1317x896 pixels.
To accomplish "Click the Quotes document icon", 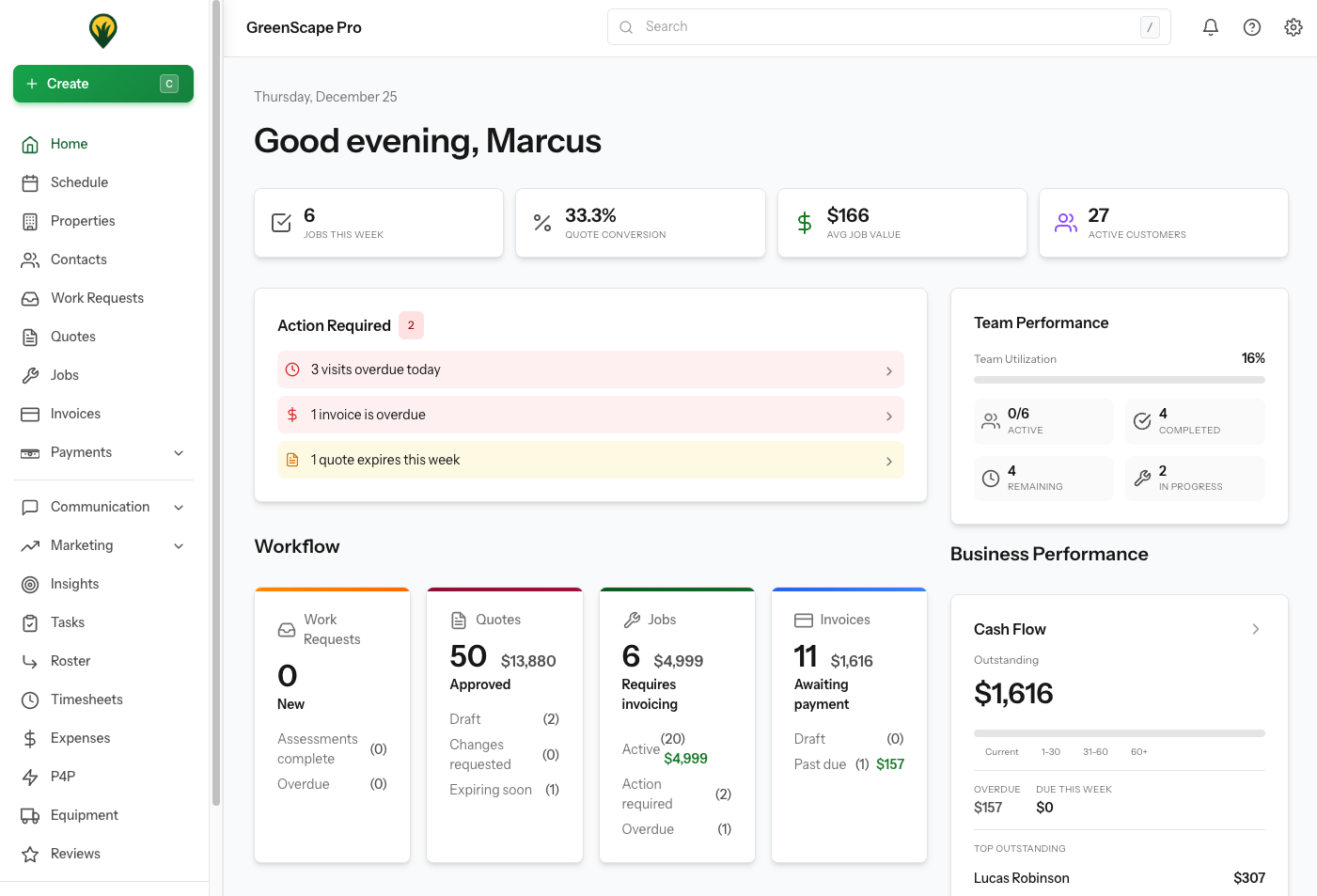I will pos(30,337).
